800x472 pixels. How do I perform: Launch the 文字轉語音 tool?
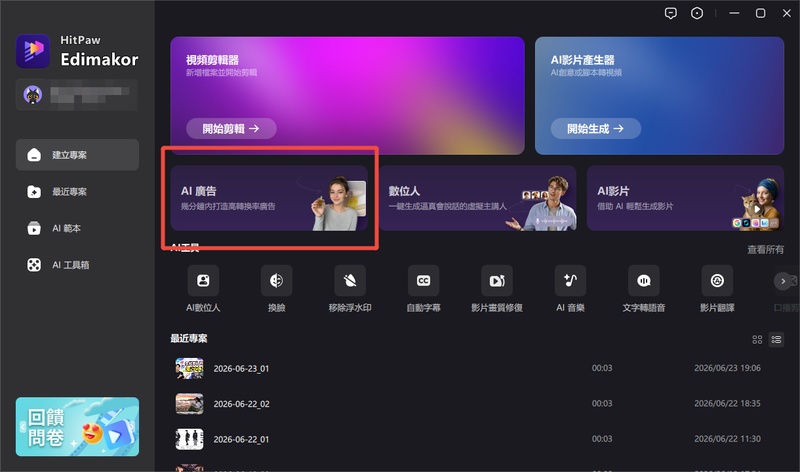coord(644,281)
